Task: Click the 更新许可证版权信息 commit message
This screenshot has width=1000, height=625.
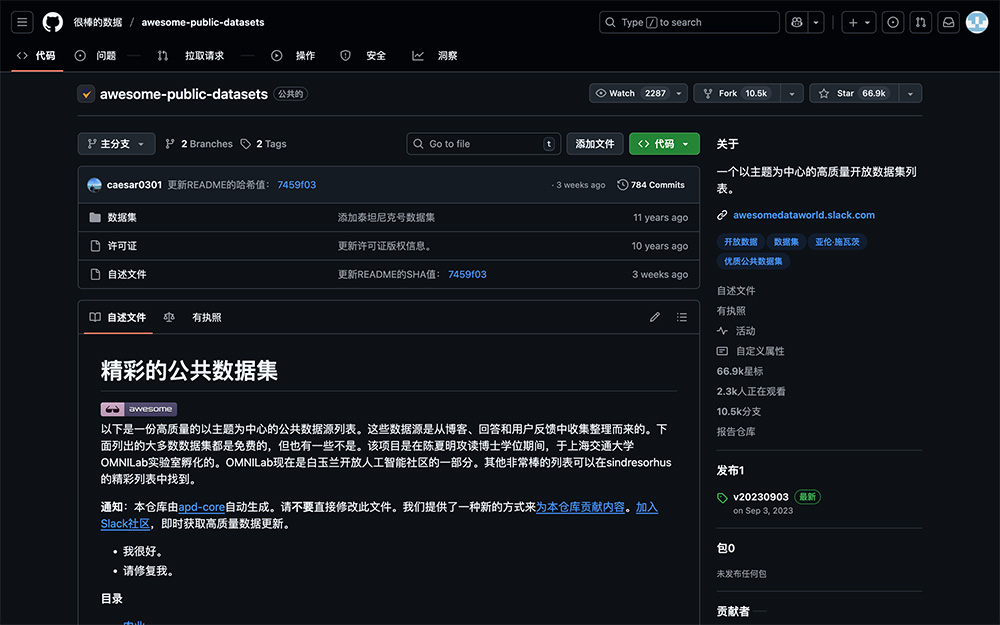Action: pos(385,246)
